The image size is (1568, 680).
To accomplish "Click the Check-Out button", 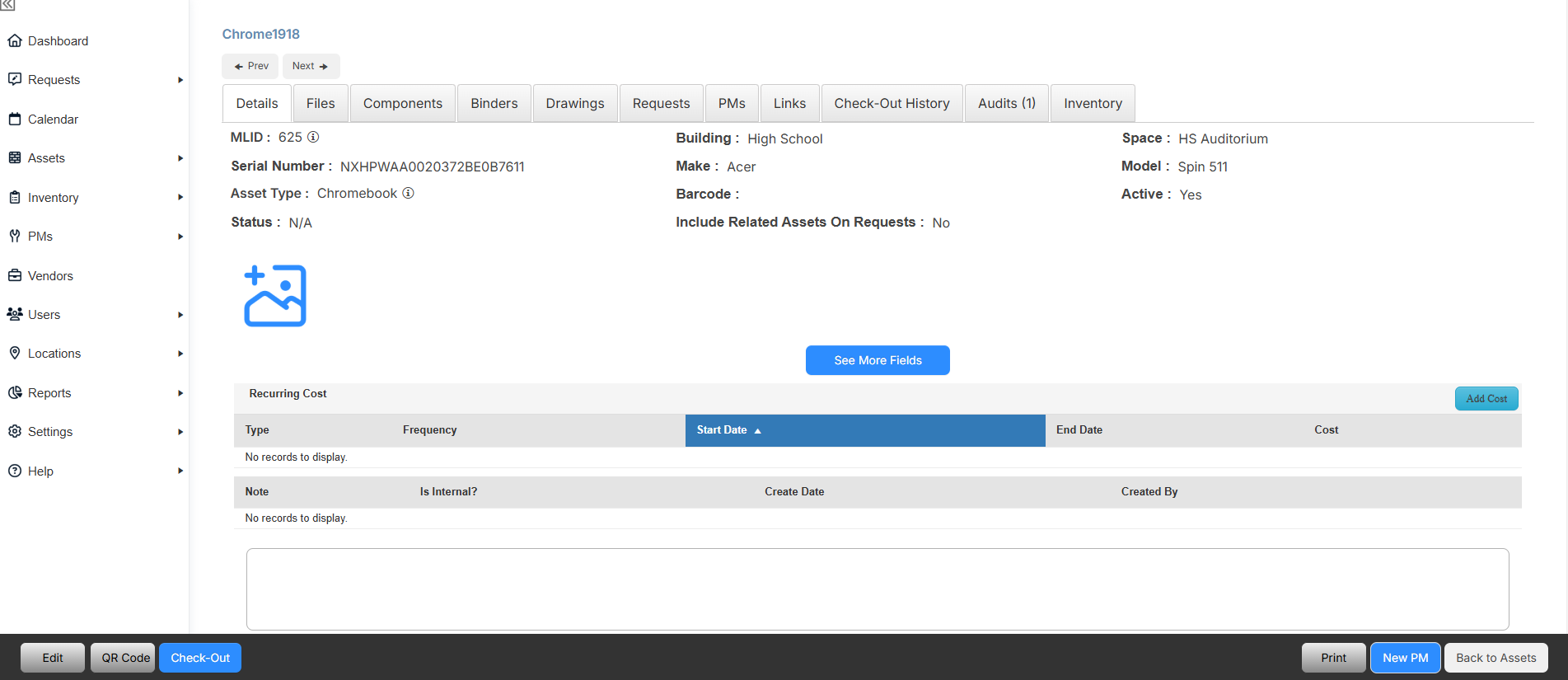I will [200, 658].
